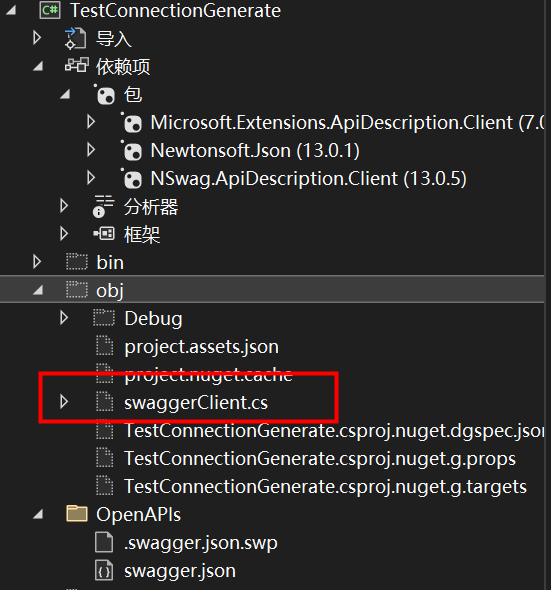Click the analyzers icon next to 分析器
The image size is (551, 590).
tap(103, 206)
